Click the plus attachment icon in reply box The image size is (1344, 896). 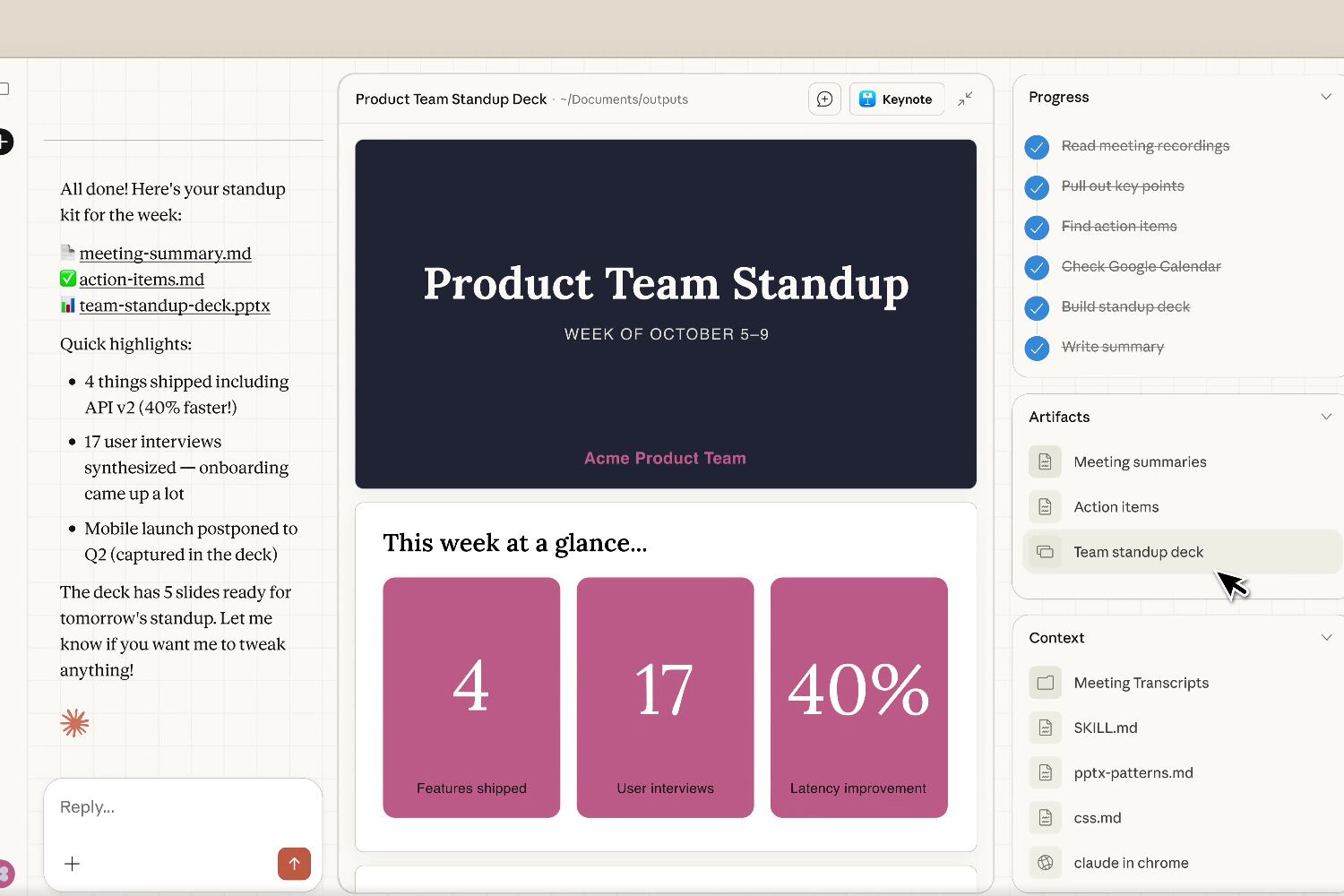[73, 864]
